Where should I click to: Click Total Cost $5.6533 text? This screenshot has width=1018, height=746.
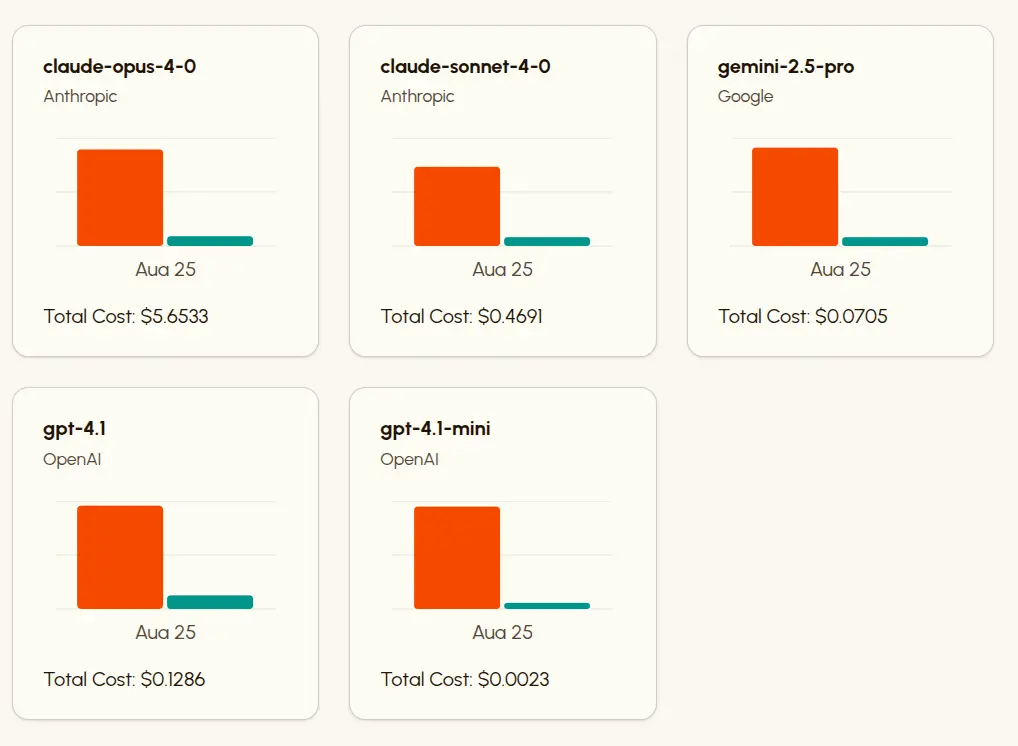126,316
